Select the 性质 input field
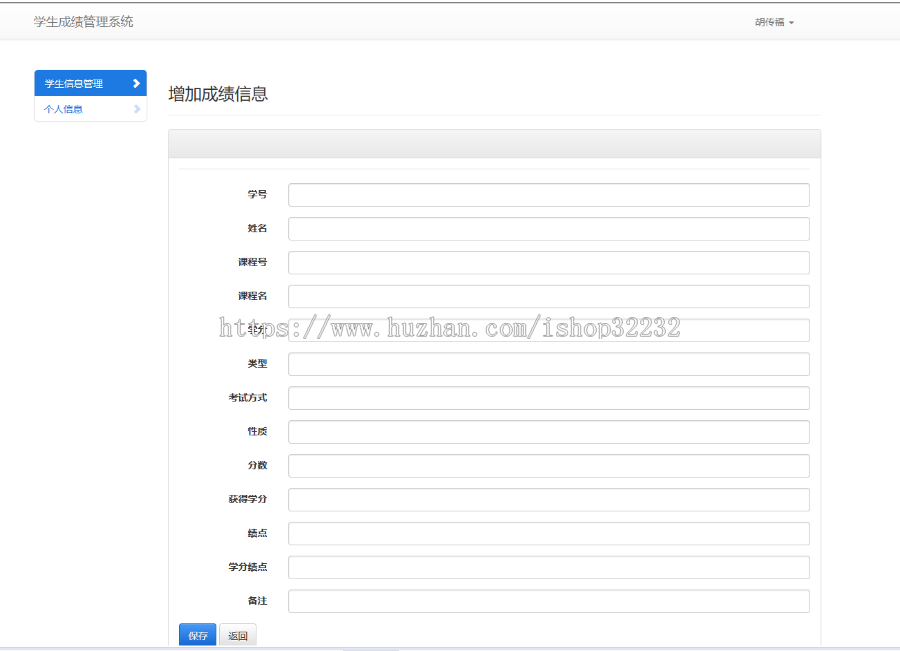The width and height of the screenshot is (900, 651). click(x=548, y=431)
